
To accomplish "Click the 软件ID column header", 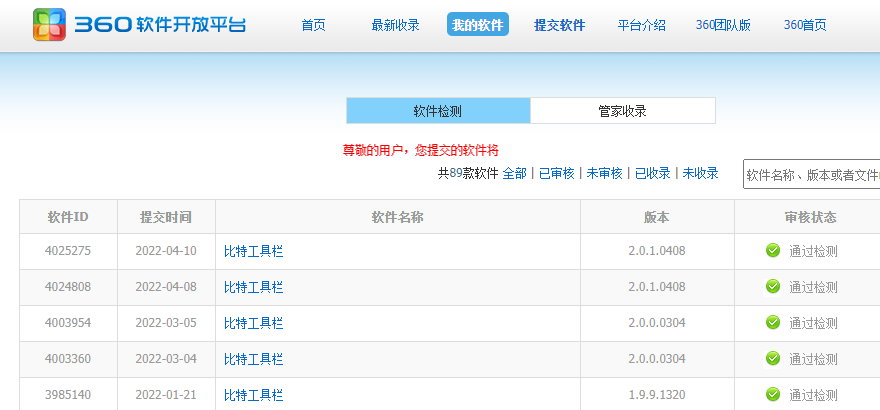I will click(68, 217).
